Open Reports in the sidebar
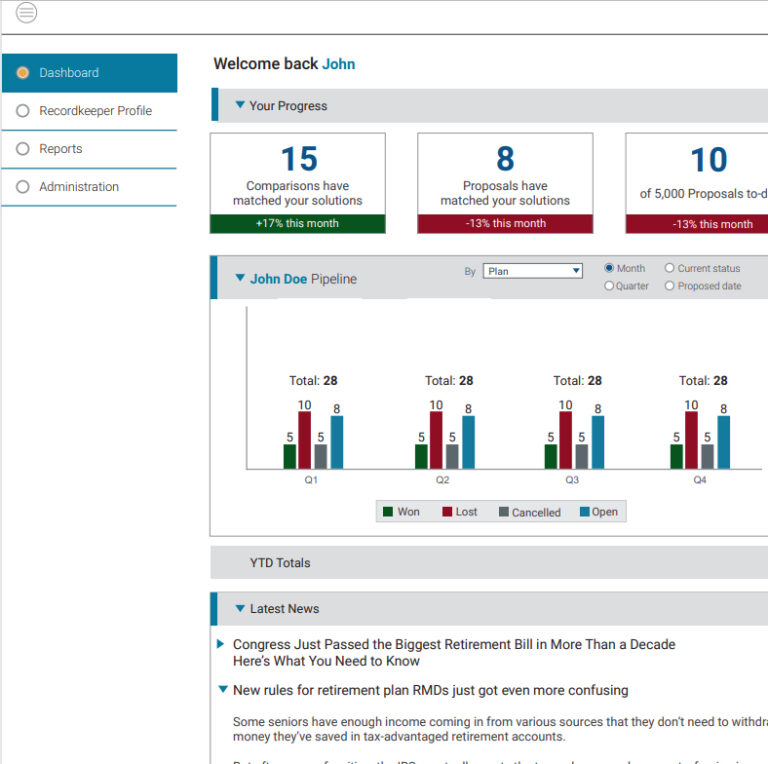 tap(61, 149)
